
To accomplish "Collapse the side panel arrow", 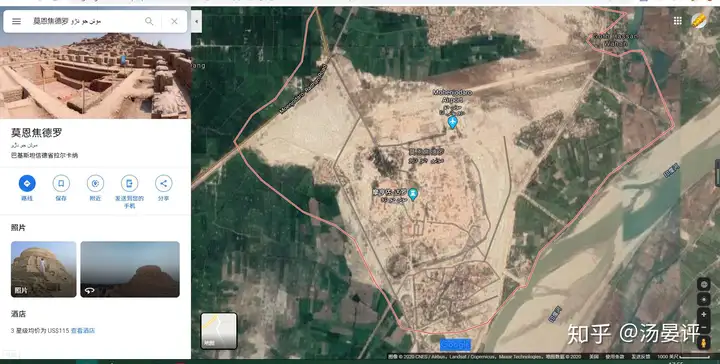I will pos(197,22).
